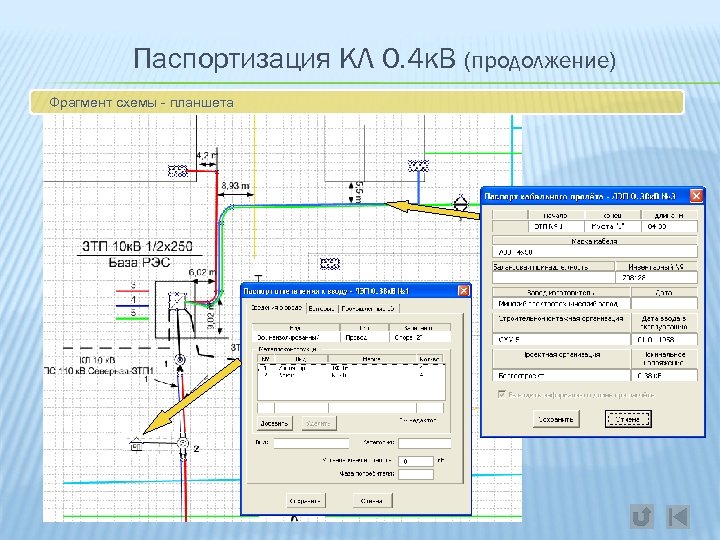Toggle the greyed checkbox above Сохранить button

(x=501, y=394)
